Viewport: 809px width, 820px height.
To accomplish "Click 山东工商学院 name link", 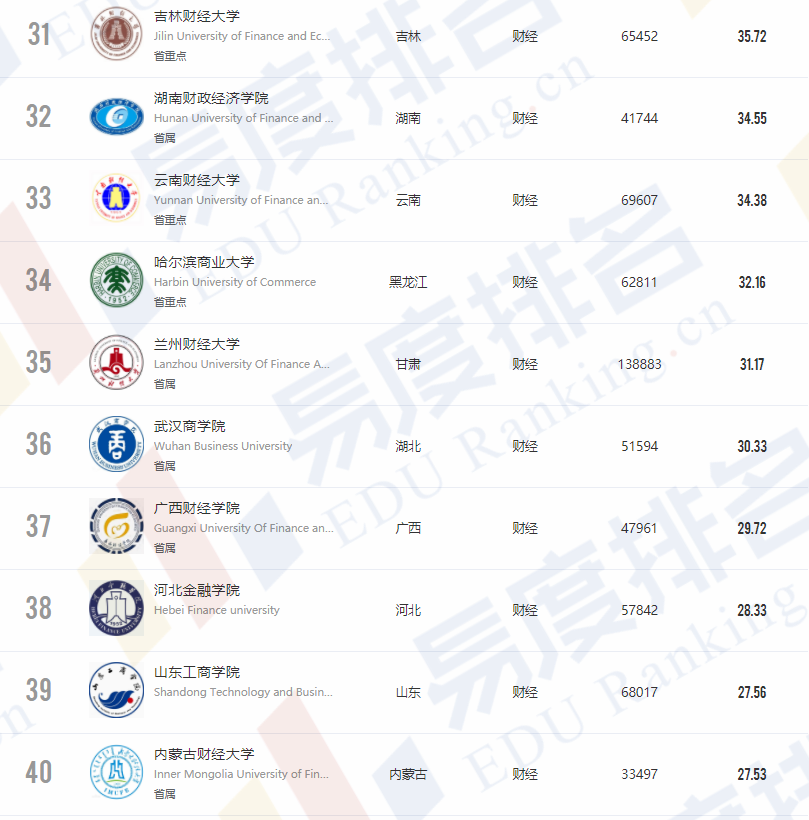I will [197, 673].
